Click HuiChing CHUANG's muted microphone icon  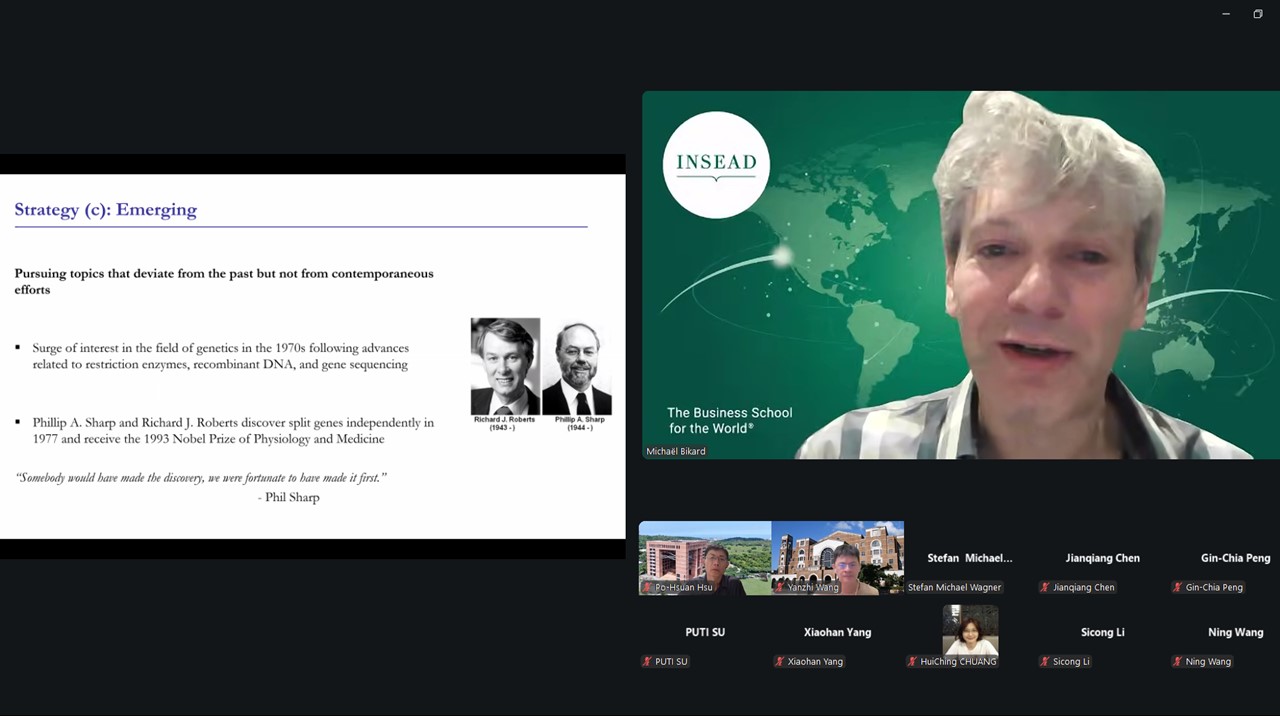pyautogui.click(x=913, y=662)
